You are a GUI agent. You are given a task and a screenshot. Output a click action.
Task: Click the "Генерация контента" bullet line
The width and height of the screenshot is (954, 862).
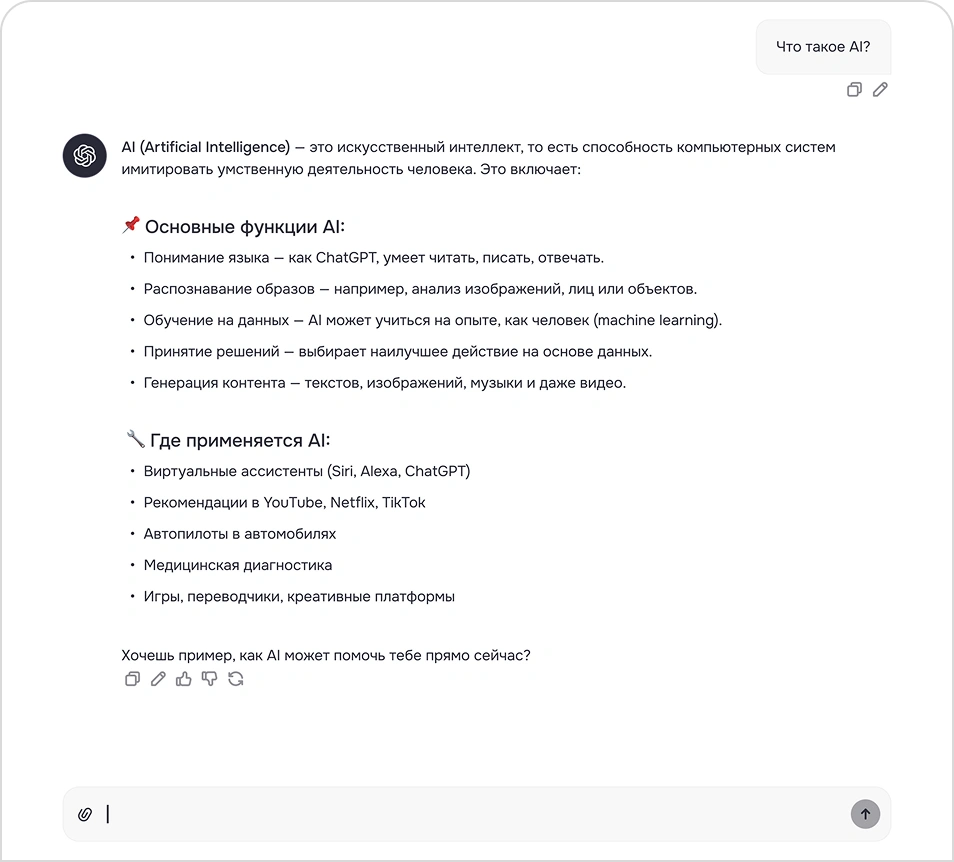coord(384,383)
